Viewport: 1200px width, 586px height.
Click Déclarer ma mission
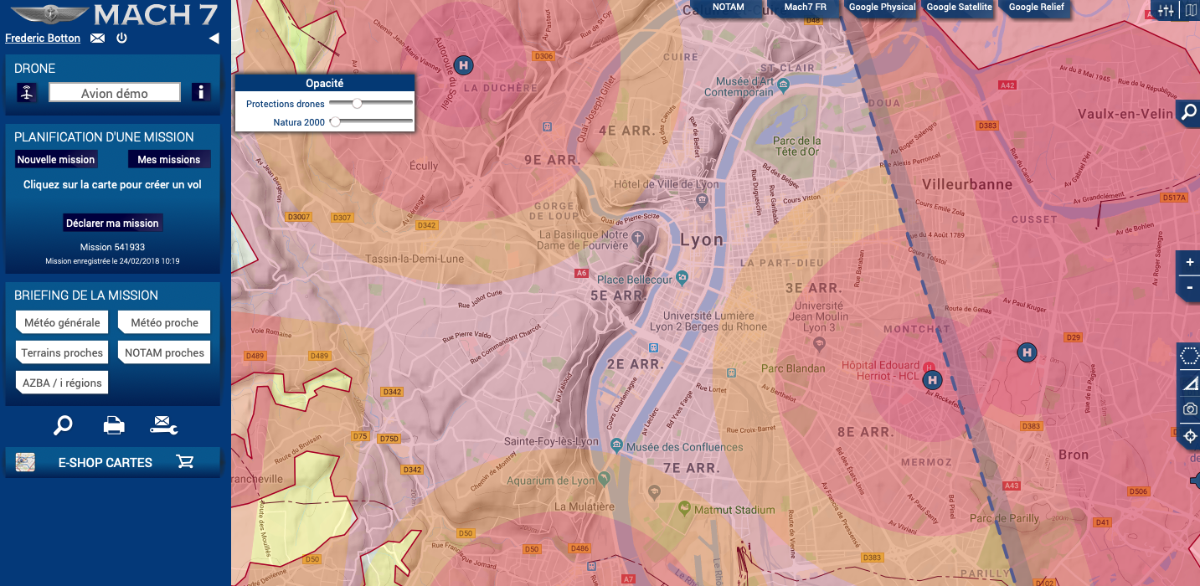[113, 223]
